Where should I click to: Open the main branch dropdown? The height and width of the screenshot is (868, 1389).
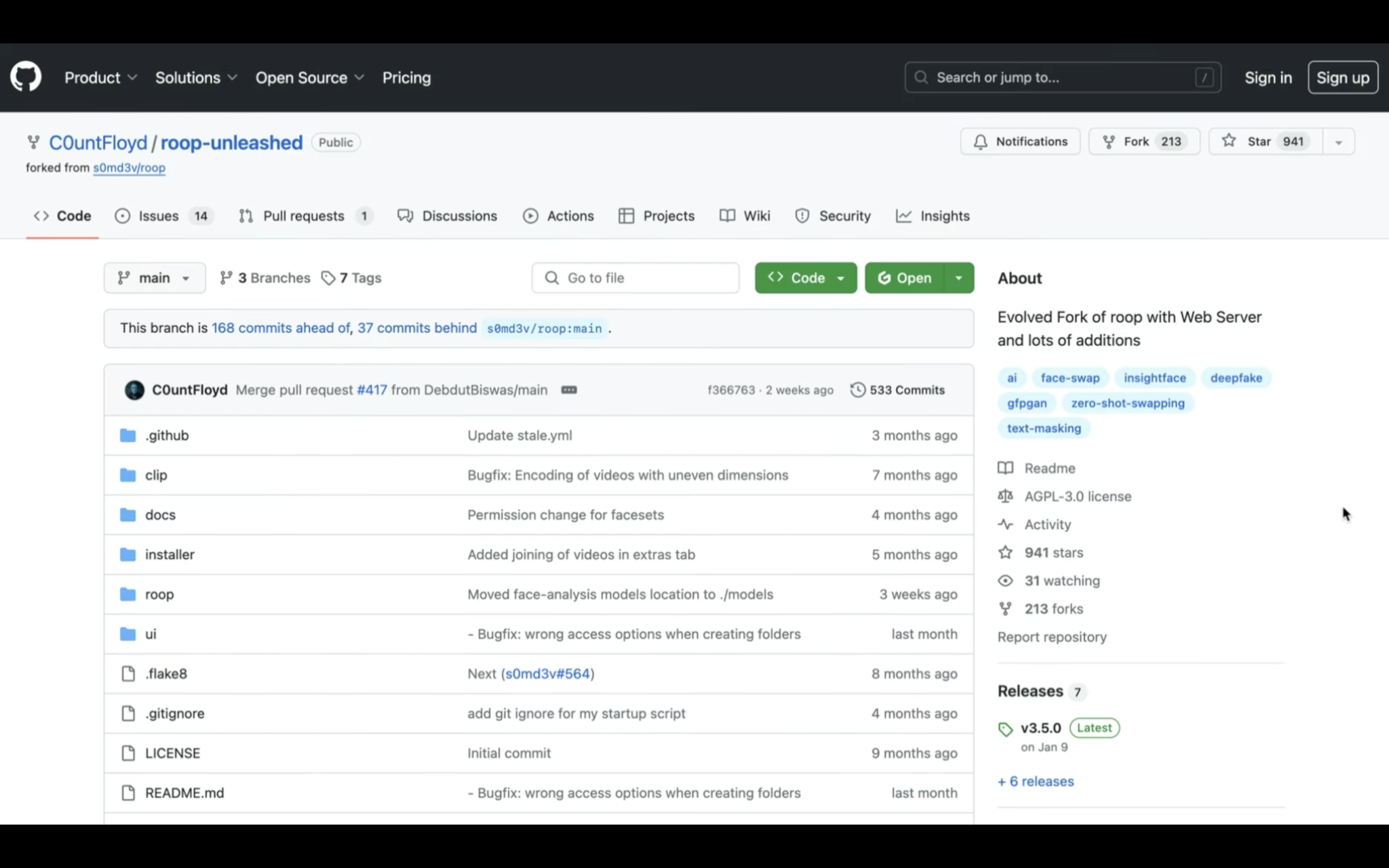pyautogui.click(x=155, y=278)
